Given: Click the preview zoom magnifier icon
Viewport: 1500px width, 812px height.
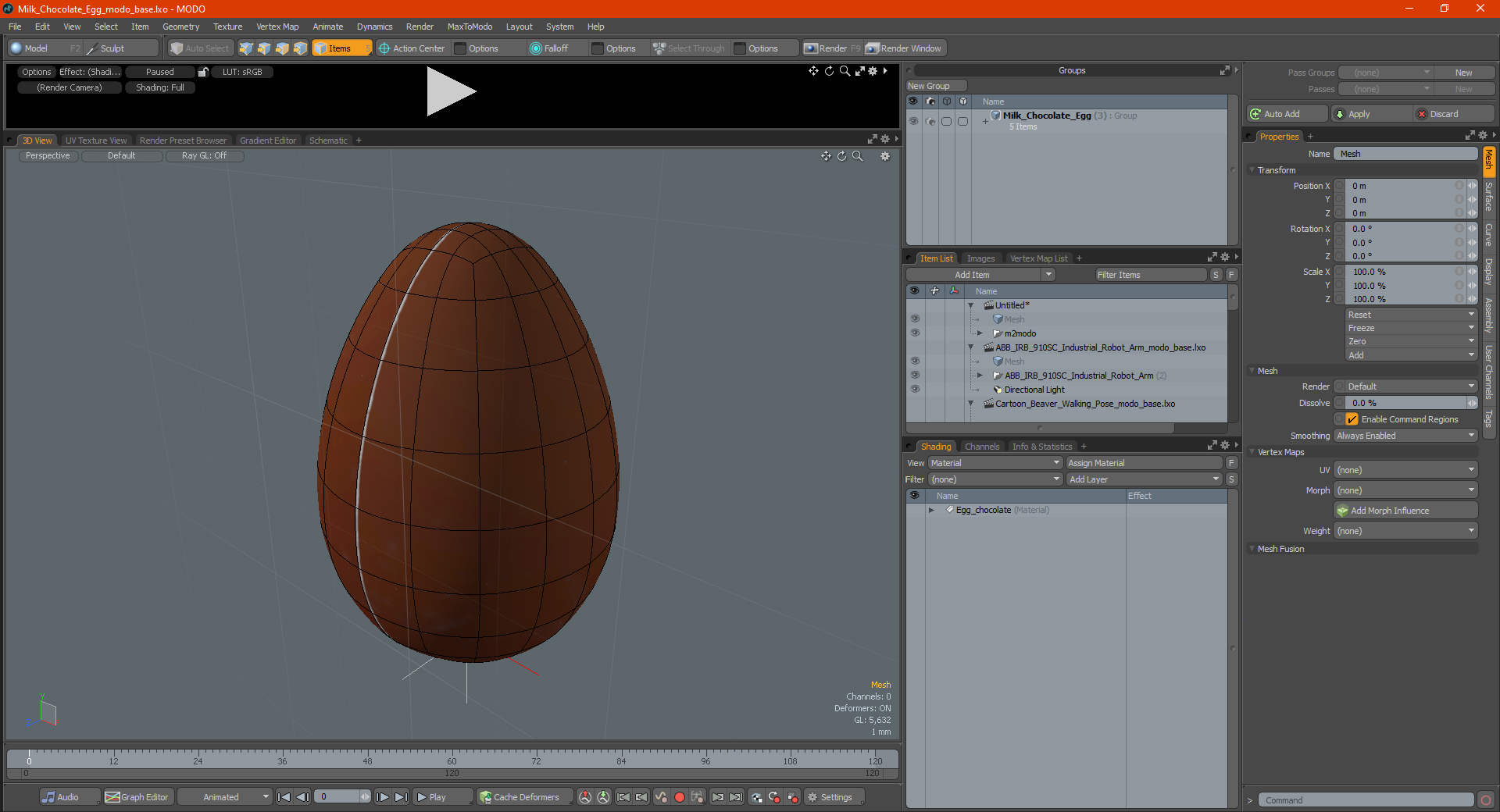Looking at the screenshot, I should (845, 71).
